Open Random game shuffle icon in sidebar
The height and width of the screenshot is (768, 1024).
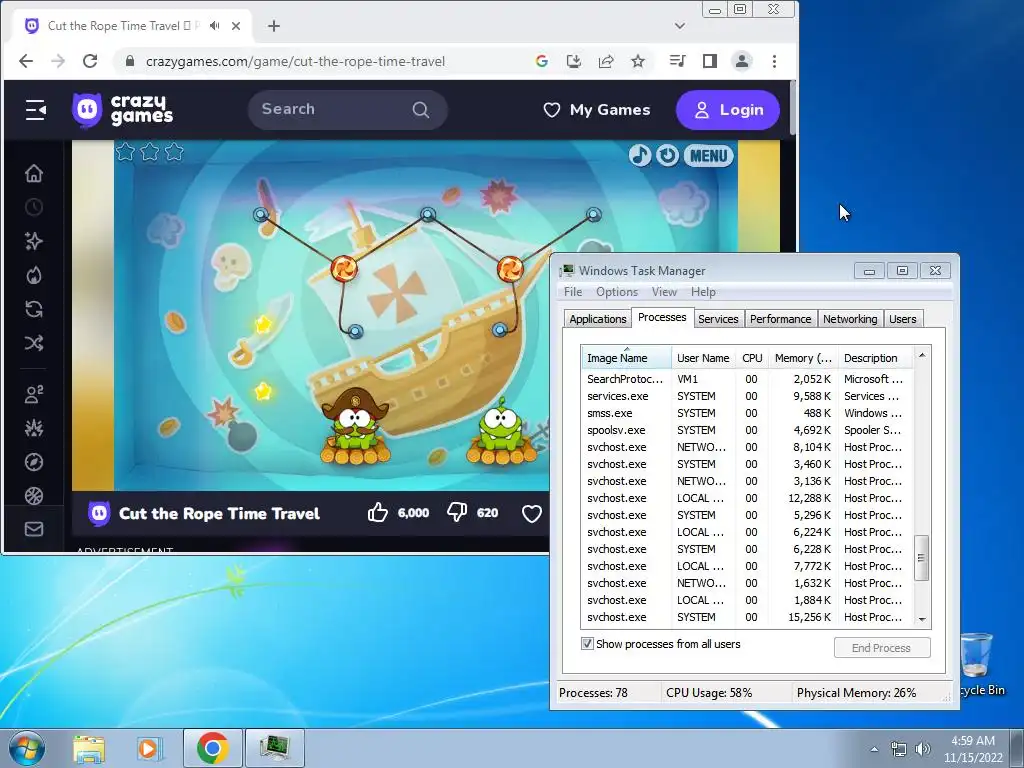[x=34, y=343]
